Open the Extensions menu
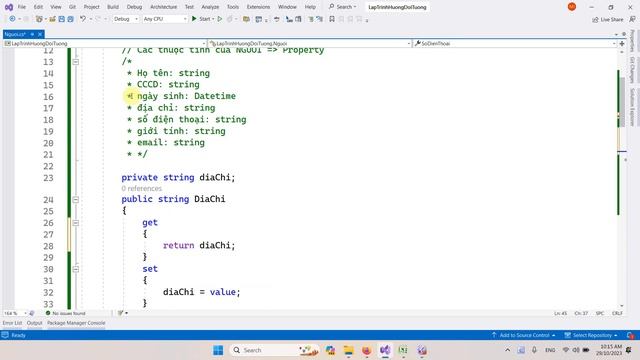Screen dimensions: 640x360 pos(258,7)
